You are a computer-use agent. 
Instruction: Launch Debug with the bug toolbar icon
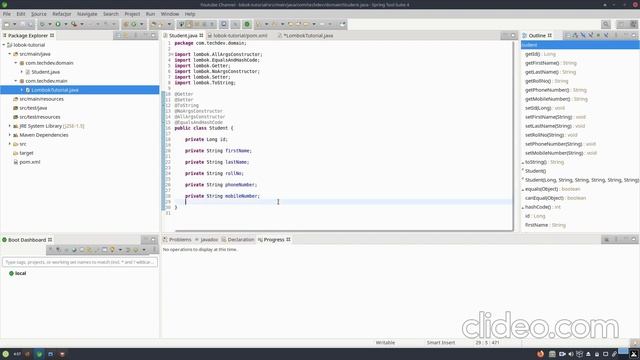coord(42,24)
